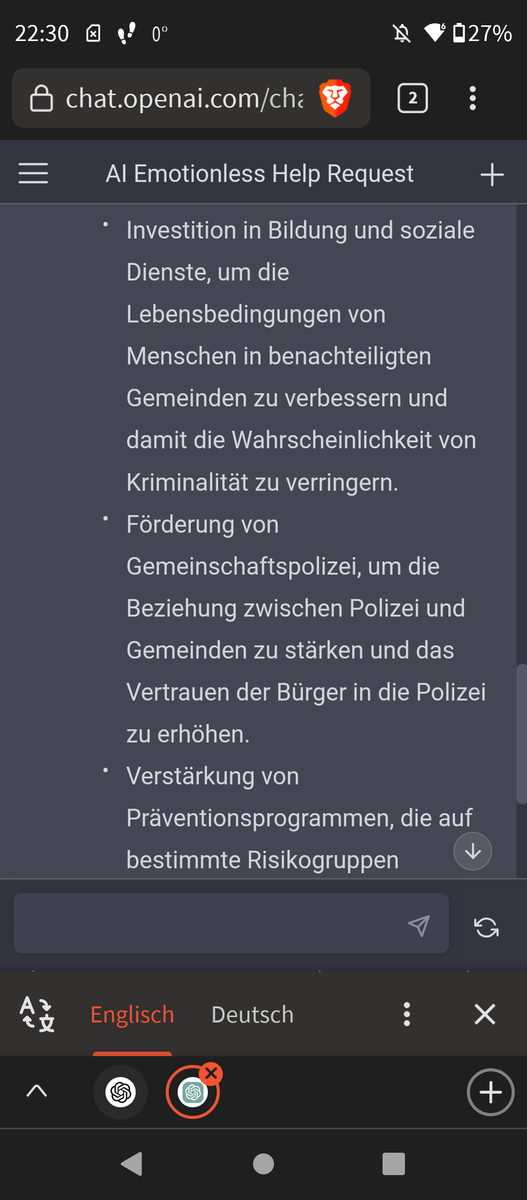Close the active ChatGPT tab via red X
Viewport: 527px width, 1200px height.
click(211, 1073)
